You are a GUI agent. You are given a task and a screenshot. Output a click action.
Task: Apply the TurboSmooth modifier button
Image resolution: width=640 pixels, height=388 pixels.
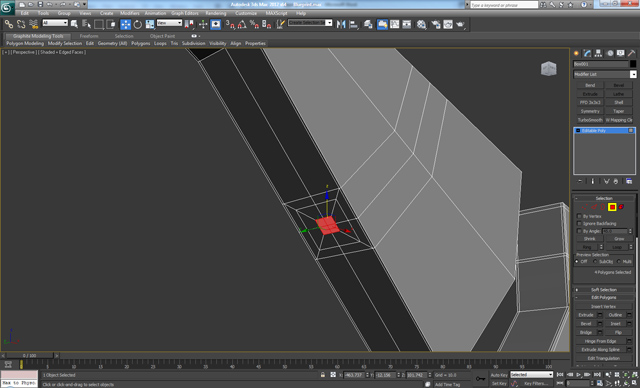[x=590, y=120]
